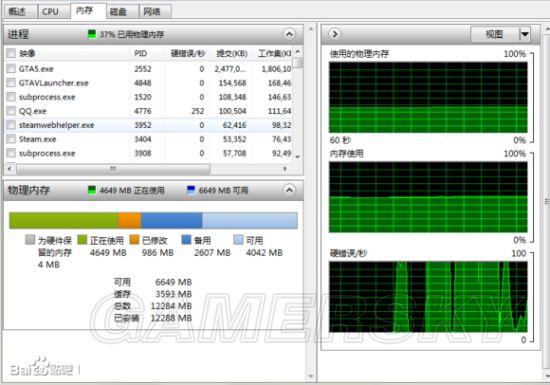
Task: Click the green 正在使用 memory bar segment
Action: pos(64,221)
